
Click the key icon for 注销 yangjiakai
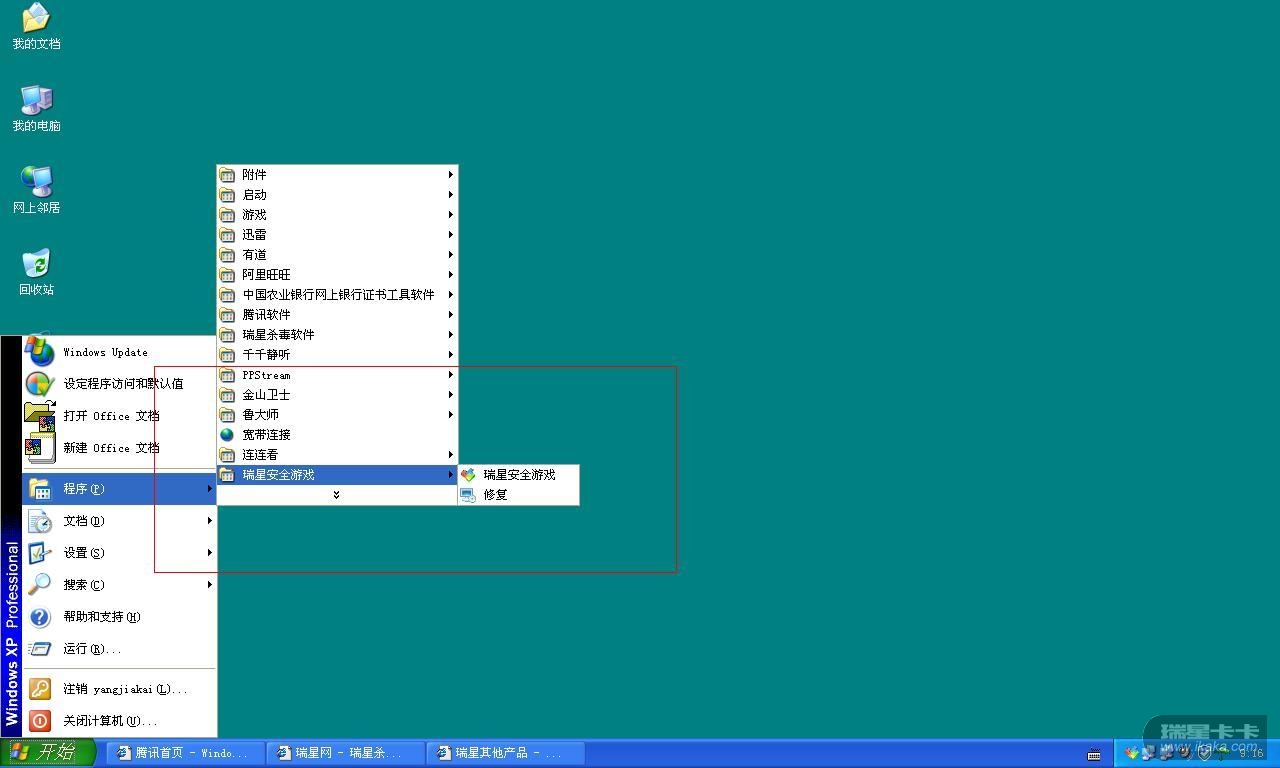(x=40, y=689)
